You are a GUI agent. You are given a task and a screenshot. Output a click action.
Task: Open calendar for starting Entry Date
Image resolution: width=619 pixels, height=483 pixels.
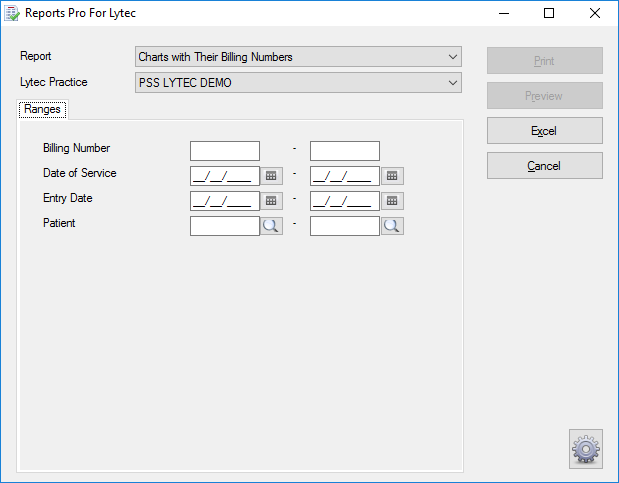tap(271, 201)
